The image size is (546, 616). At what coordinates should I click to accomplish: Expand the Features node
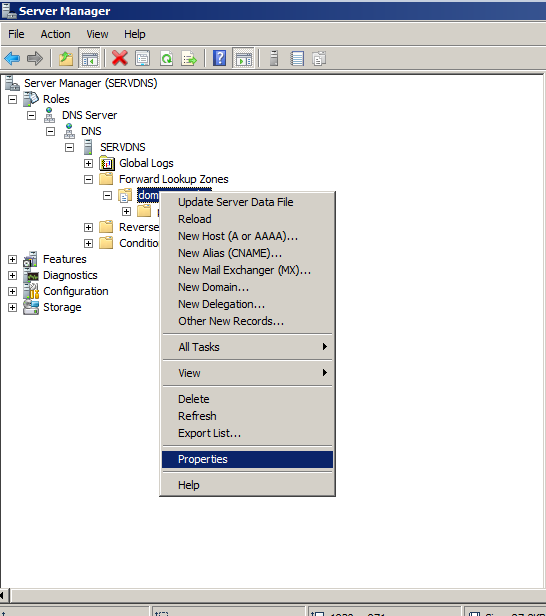13,259
